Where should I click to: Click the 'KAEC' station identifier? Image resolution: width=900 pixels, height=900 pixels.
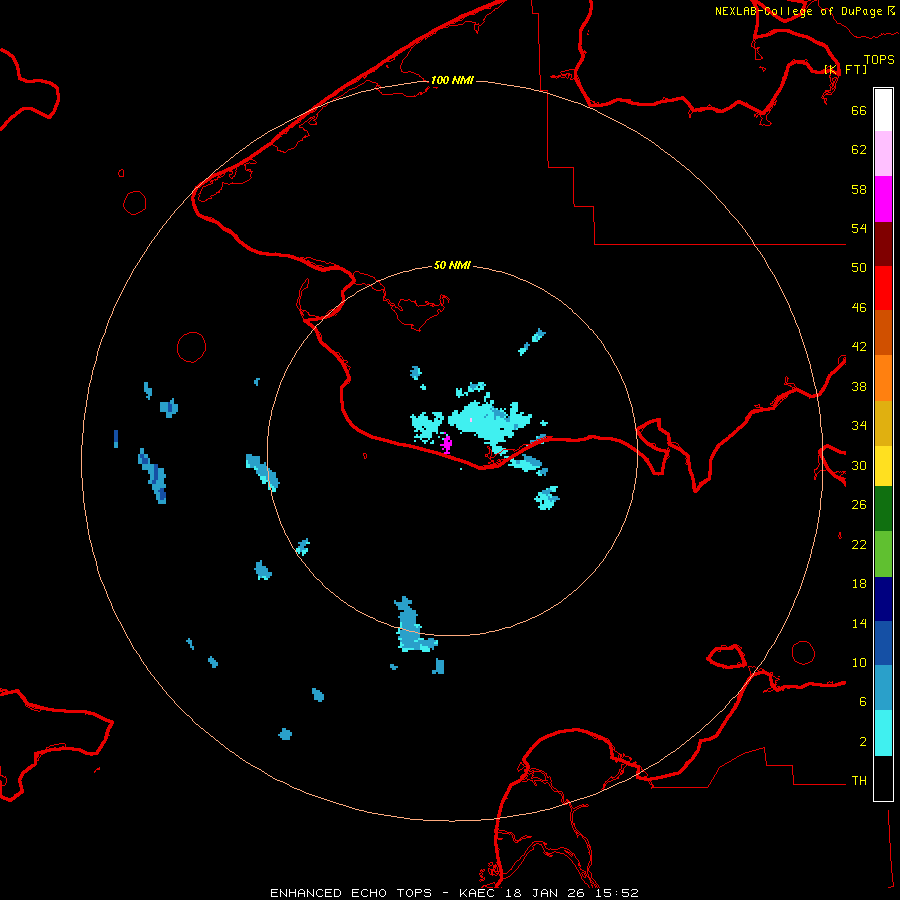pos(477,893)
